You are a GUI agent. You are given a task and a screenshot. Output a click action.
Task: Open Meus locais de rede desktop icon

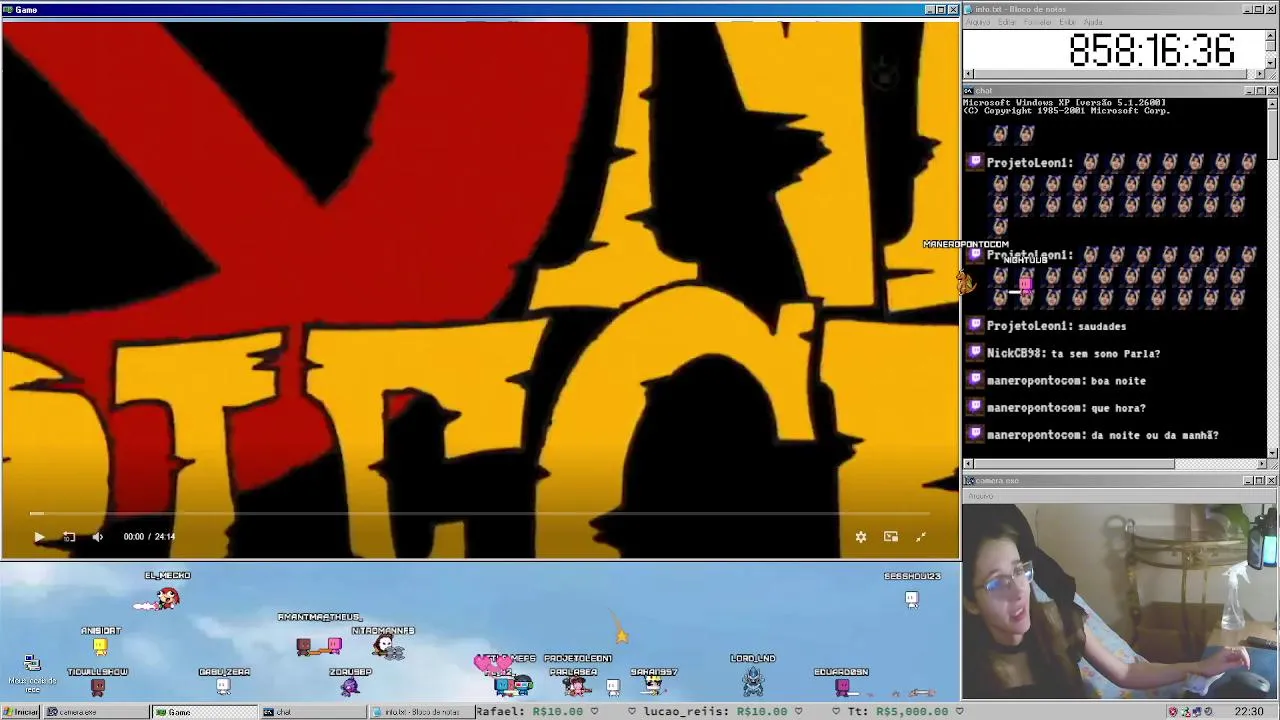(x=32, y=674)
